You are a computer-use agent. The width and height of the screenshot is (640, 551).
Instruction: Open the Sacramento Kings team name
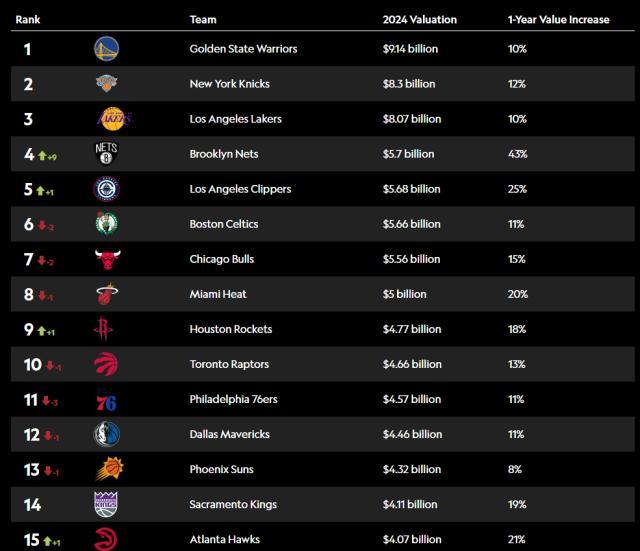[232, 504]
